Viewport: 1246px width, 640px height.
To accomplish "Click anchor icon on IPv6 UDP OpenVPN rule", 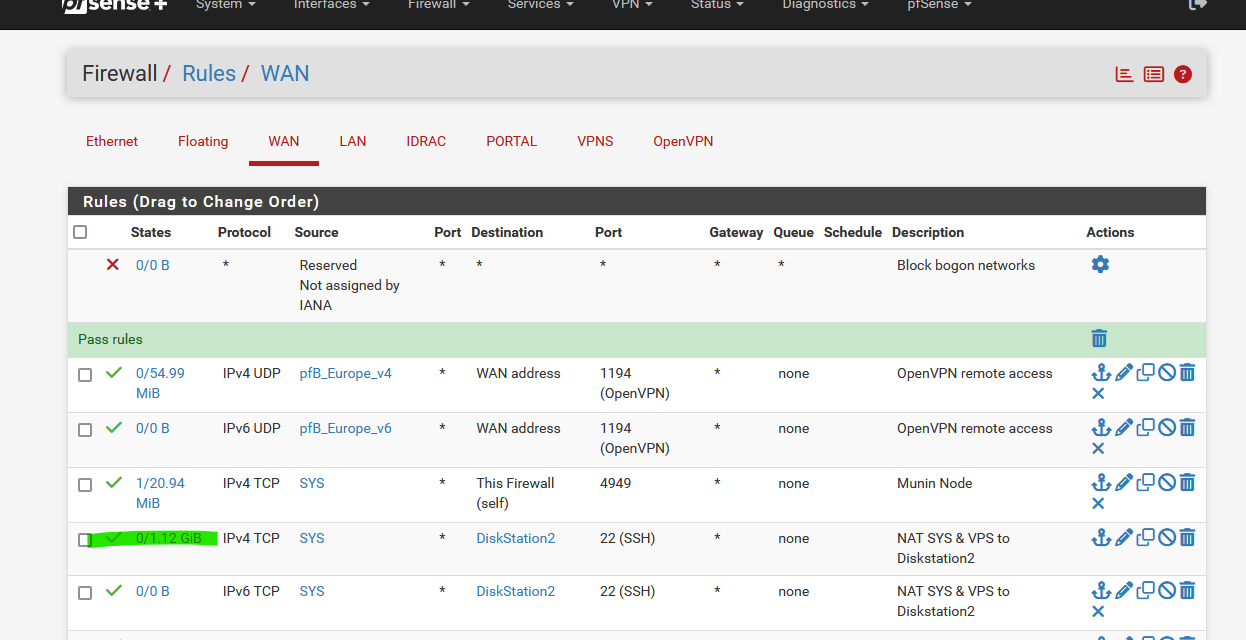I will [x=1100, y=428].
